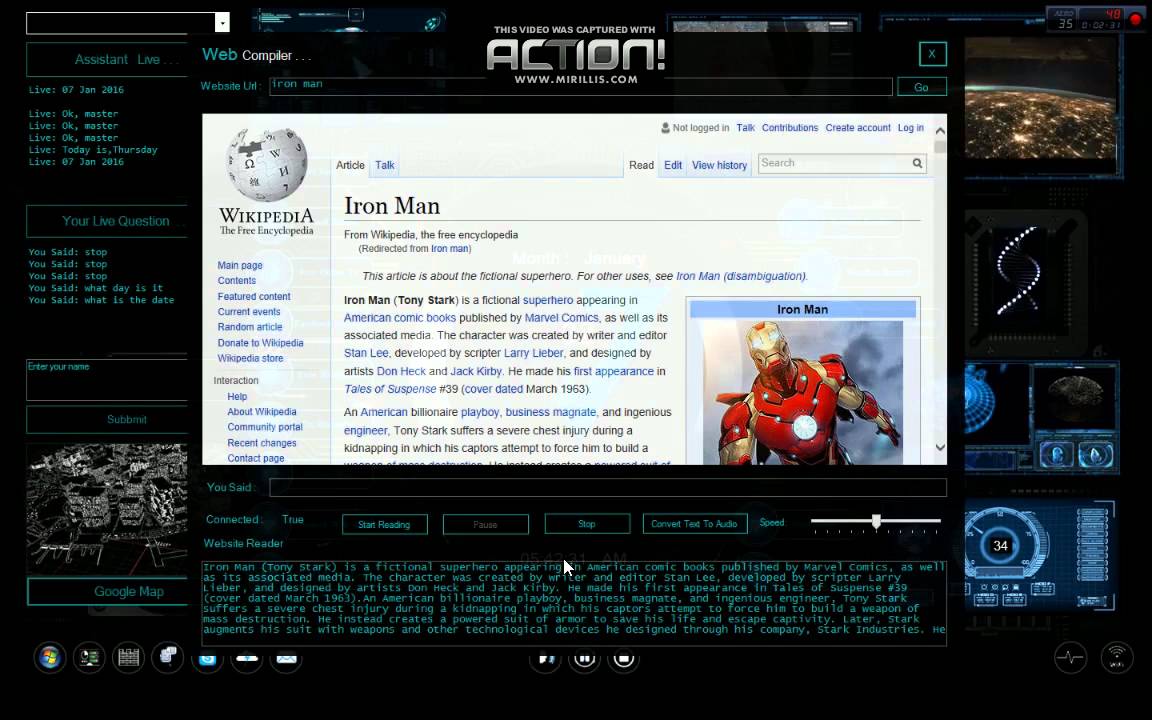The image size is (1152, 720).
Task: Open Contact page link
Action: (x=256, y=458)
